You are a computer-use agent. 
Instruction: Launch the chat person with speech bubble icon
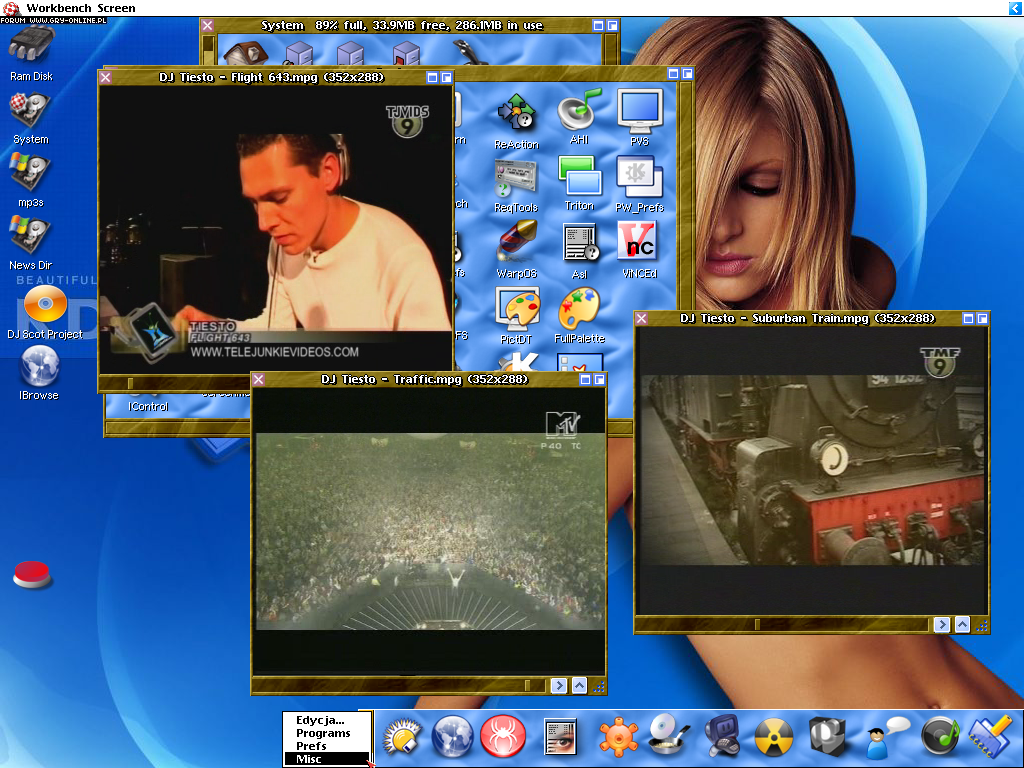pyautogui.click(x=887, y=738)
